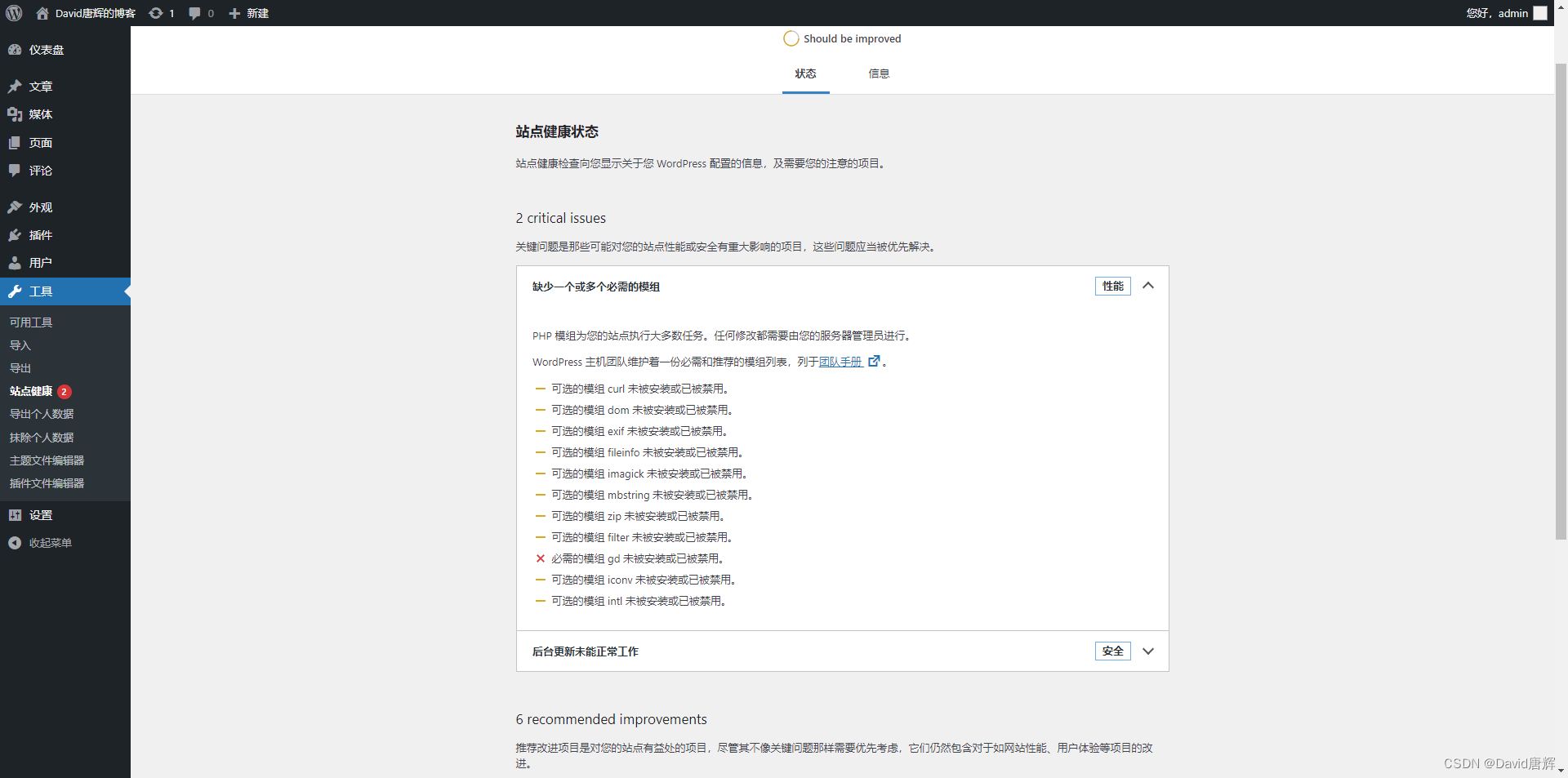Click the 用户 user icon

15,263
